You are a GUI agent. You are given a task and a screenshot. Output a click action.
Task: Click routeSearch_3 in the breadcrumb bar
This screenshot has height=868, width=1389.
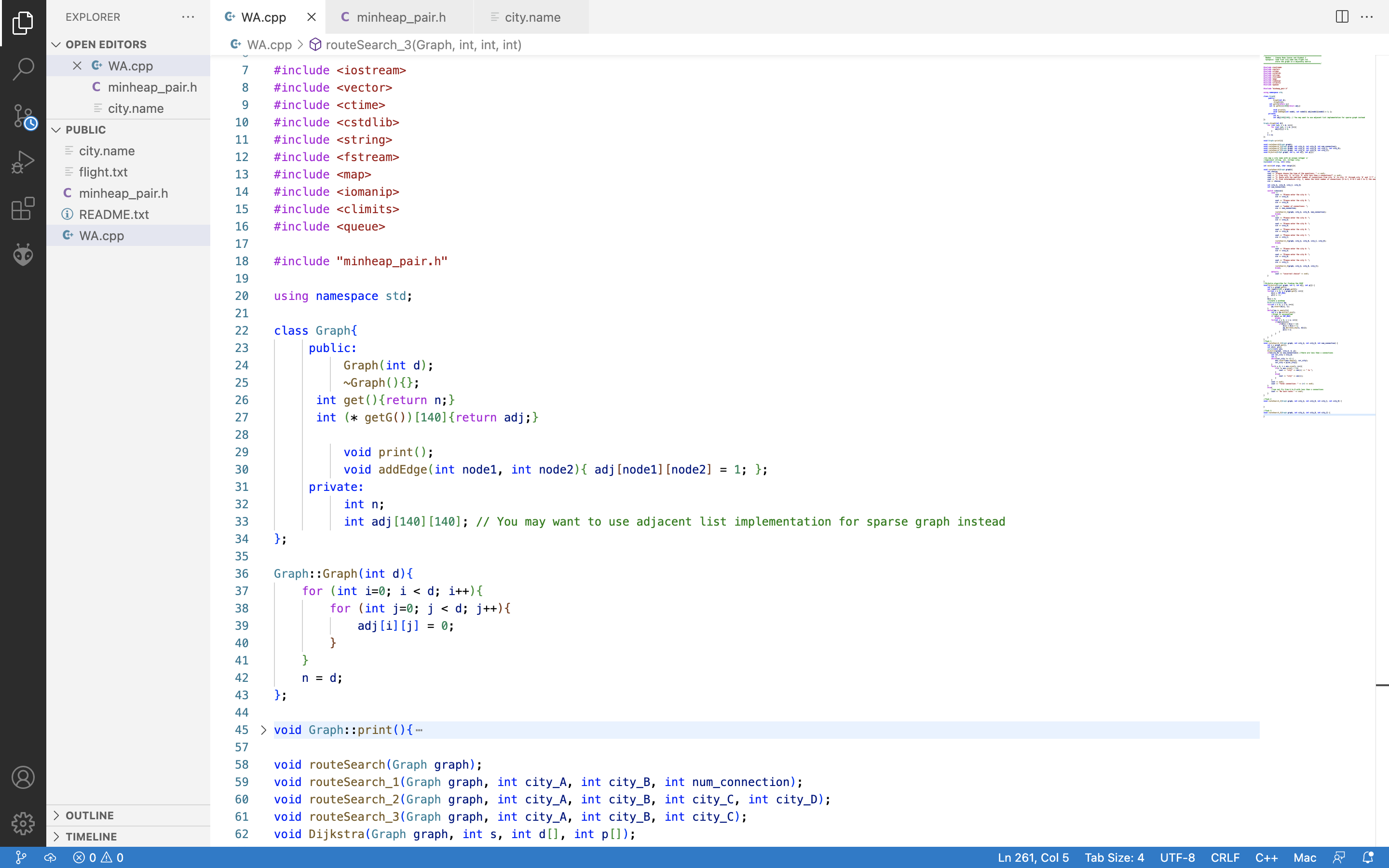[422, 44]
